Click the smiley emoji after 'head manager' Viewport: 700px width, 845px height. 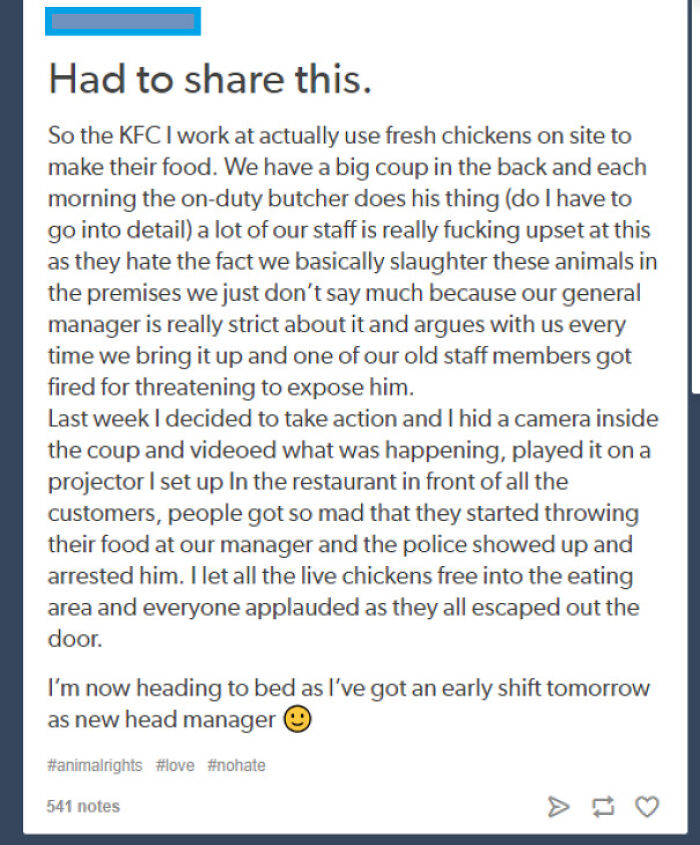297,717
